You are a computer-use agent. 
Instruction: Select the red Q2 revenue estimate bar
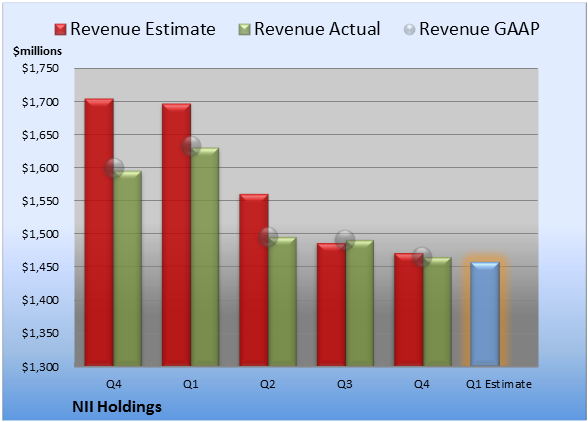(x=254, y=280)
